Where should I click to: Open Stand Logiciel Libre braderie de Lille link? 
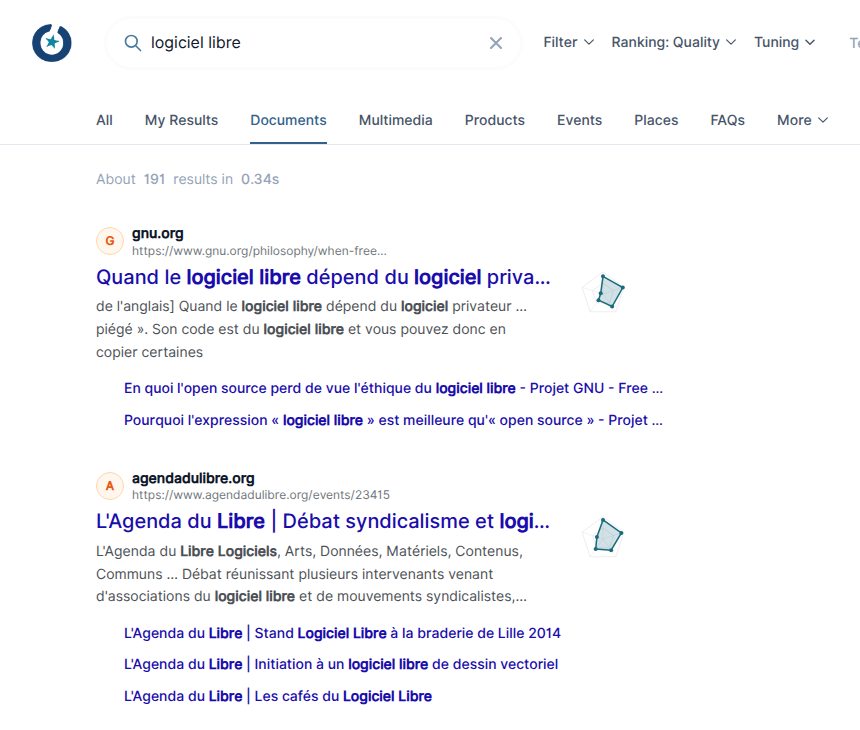pyautogui.click(x=342, y=633)
